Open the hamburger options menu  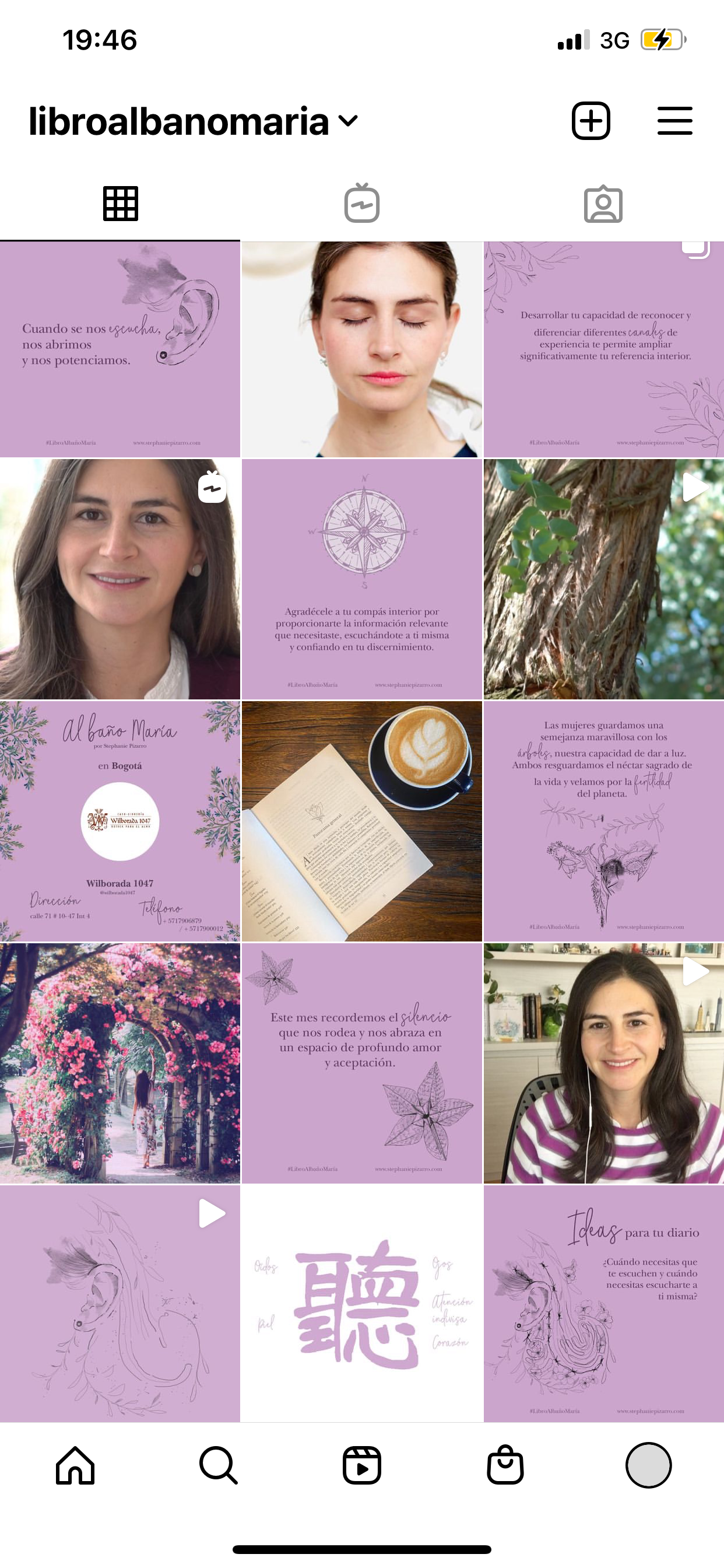[674, 121]
